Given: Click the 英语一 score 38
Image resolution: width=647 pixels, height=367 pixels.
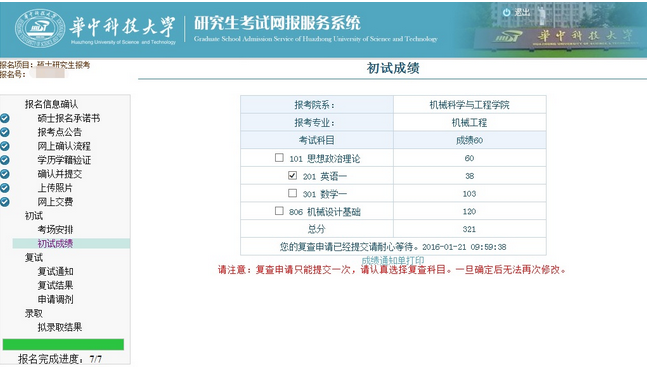Looking at the screenshot, I should (x=469, y=176).
